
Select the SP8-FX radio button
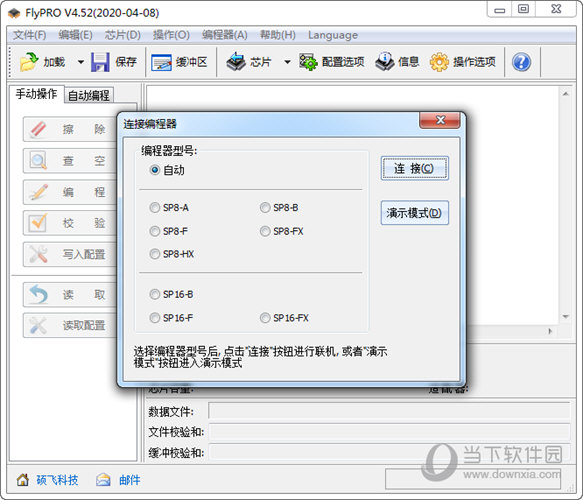click(265, 231)
